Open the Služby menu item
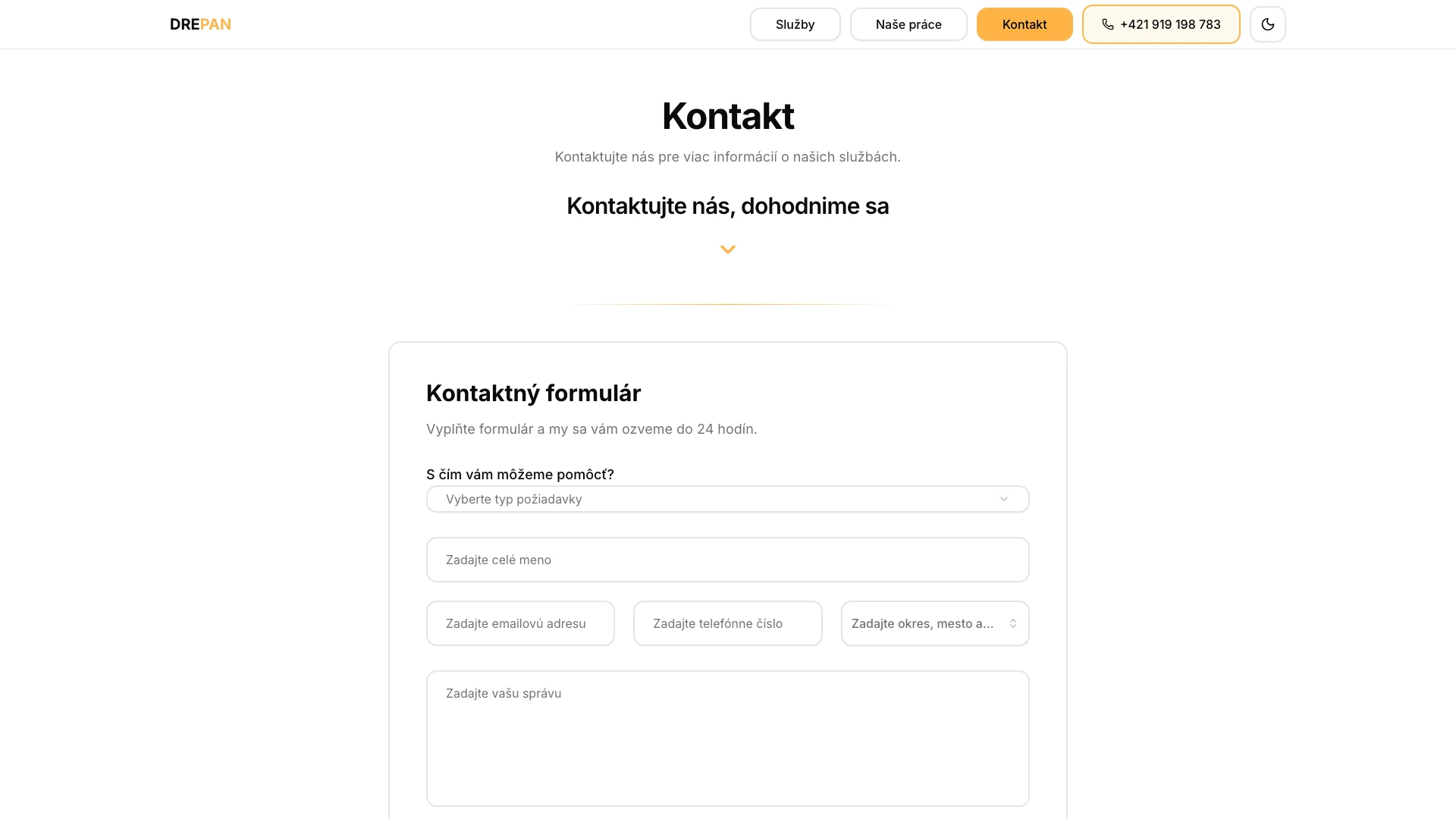The height and width of the screenshot is (819, 1456). tap(795, 24)
